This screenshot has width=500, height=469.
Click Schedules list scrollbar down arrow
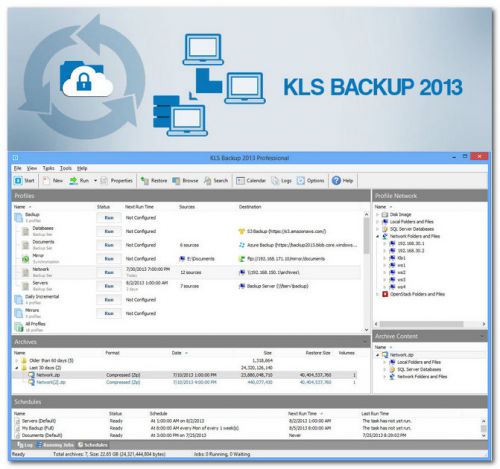click(x=483, y=435)
